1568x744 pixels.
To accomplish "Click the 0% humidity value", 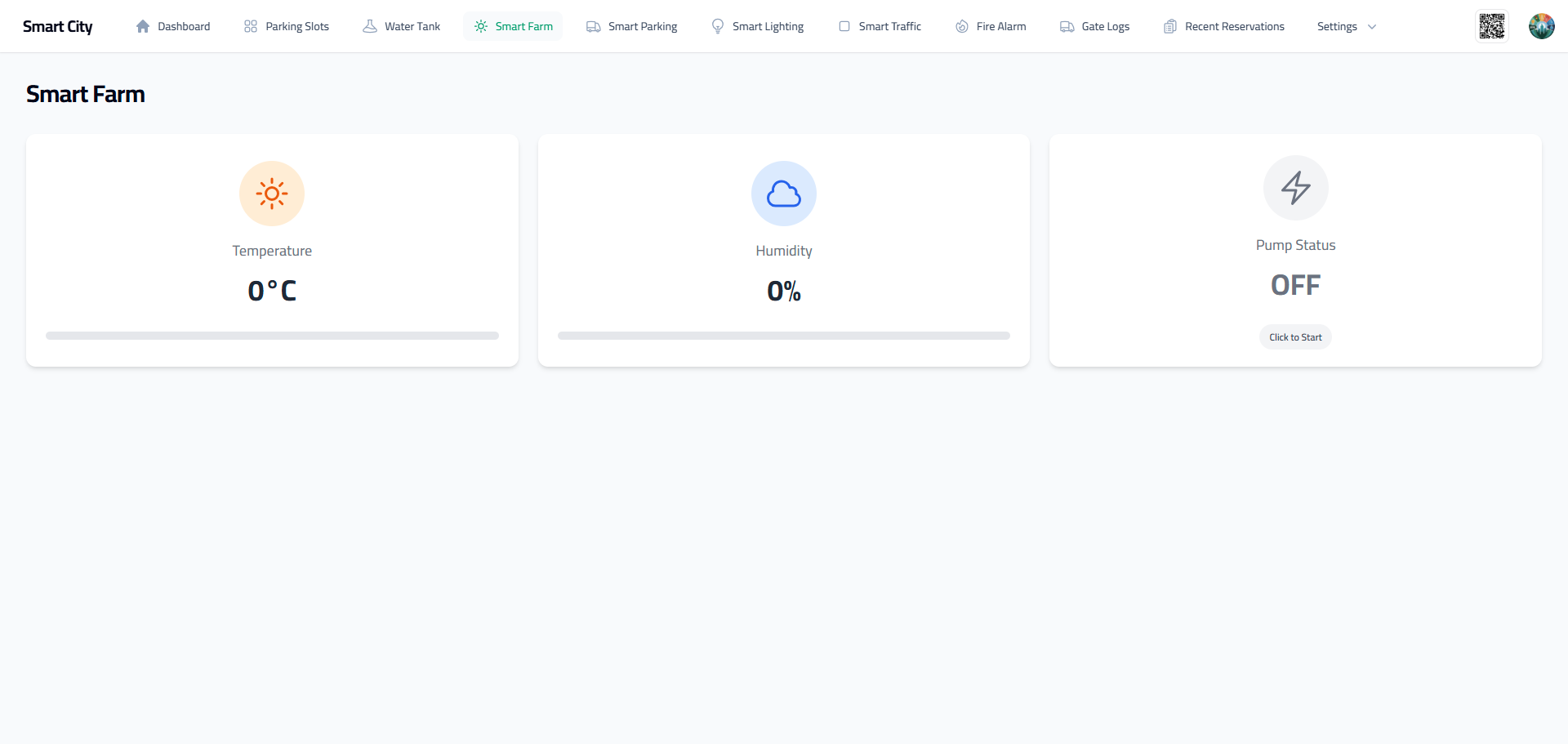I will click(x=784, y=291).
